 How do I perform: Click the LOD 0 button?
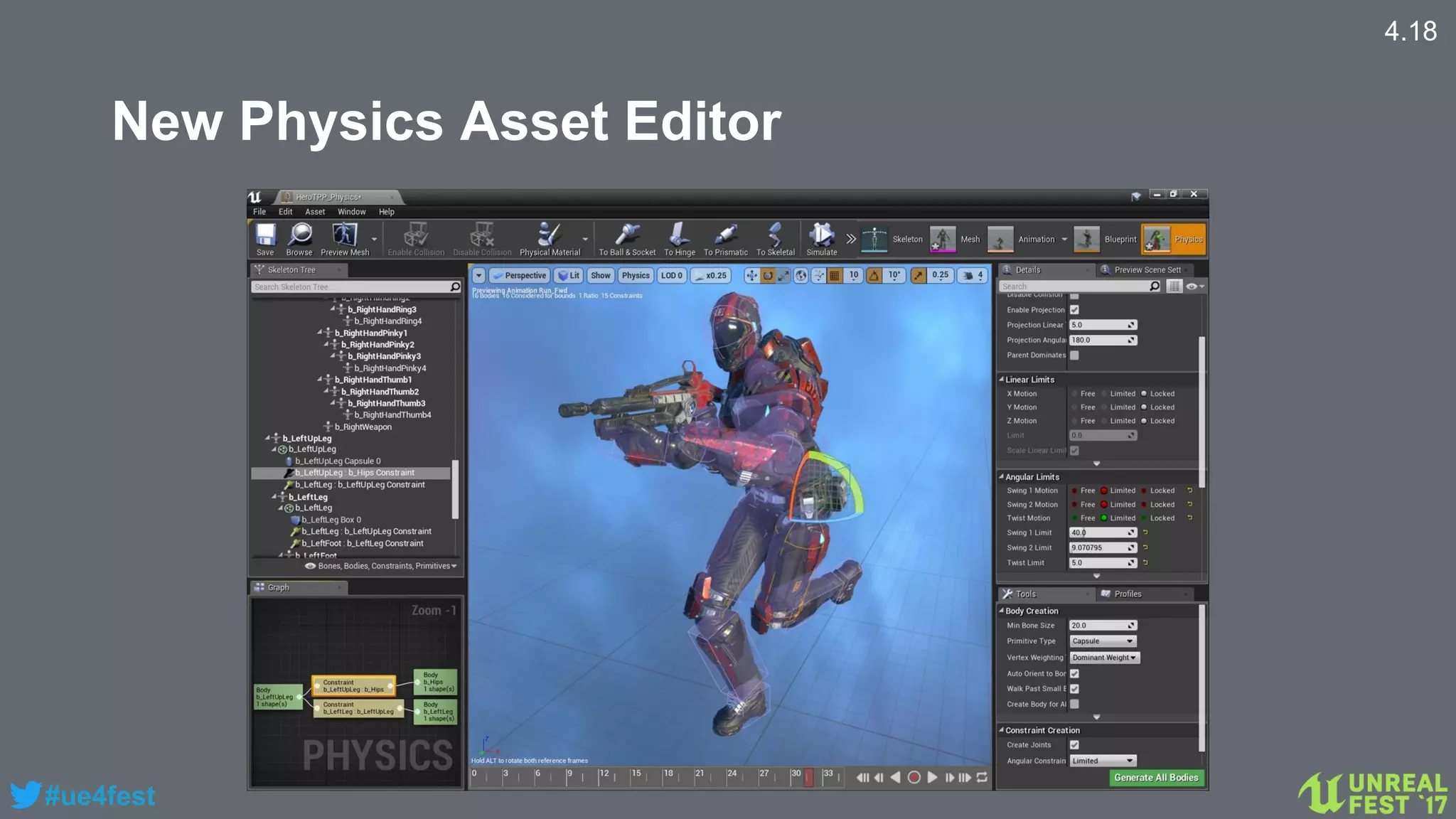pos(672,276)
